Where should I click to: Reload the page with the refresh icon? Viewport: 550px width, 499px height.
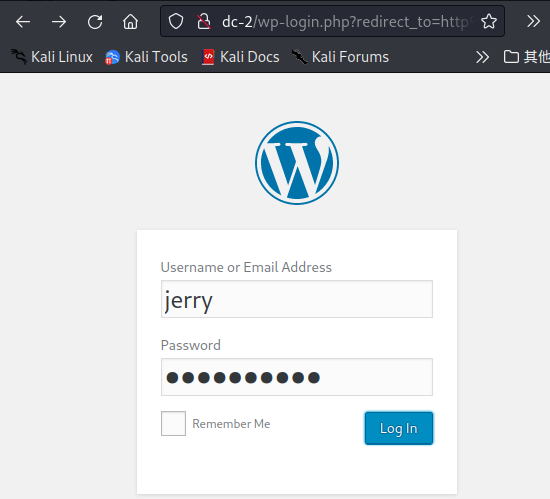[95, 22]
